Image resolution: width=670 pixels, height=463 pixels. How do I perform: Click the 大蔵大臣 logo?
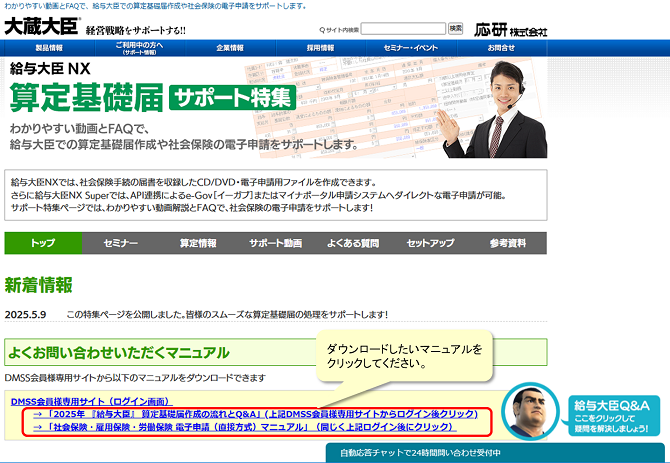pos(42,26)
